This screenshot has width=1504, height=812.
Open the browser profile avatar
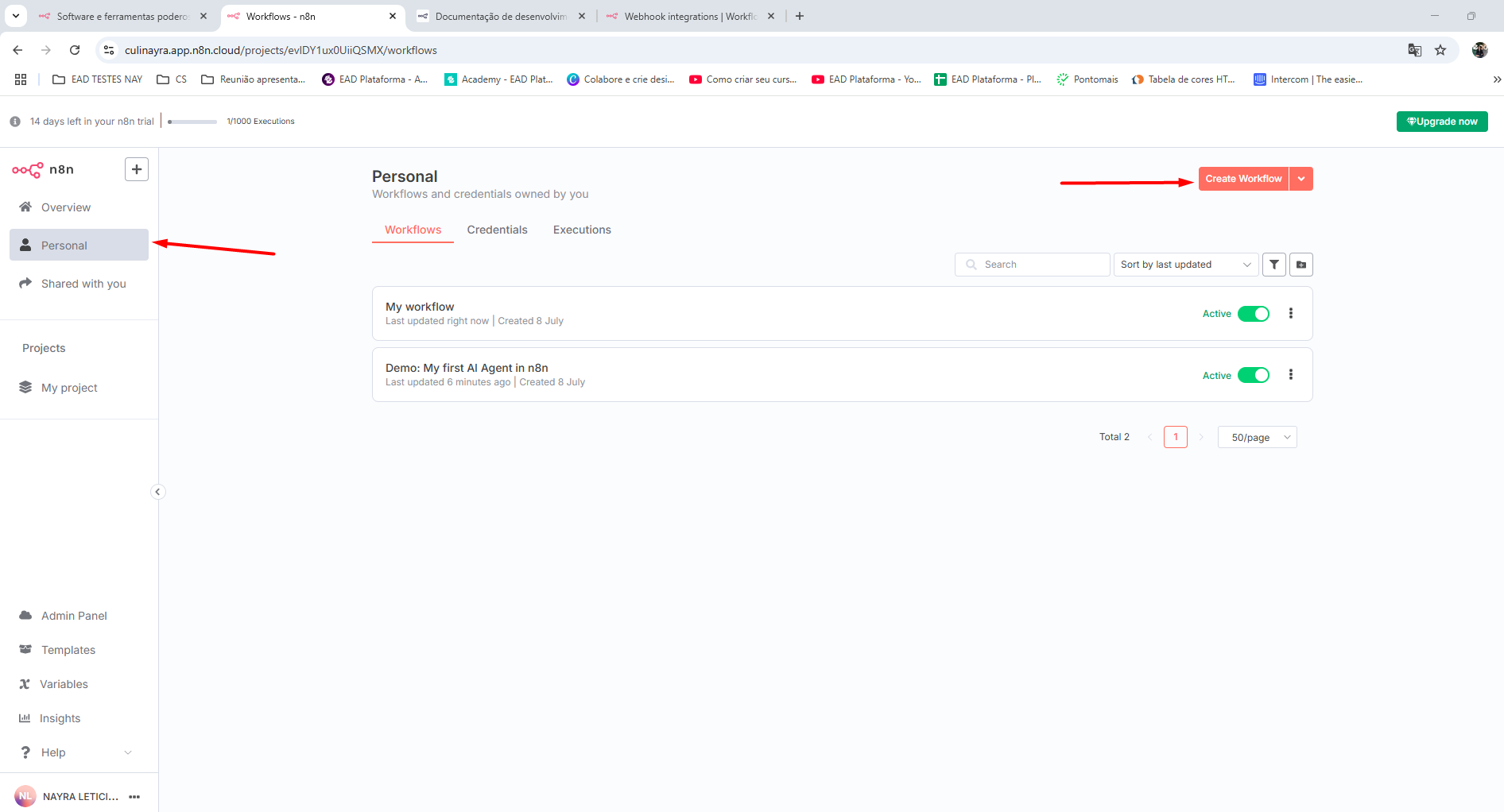1479,50
